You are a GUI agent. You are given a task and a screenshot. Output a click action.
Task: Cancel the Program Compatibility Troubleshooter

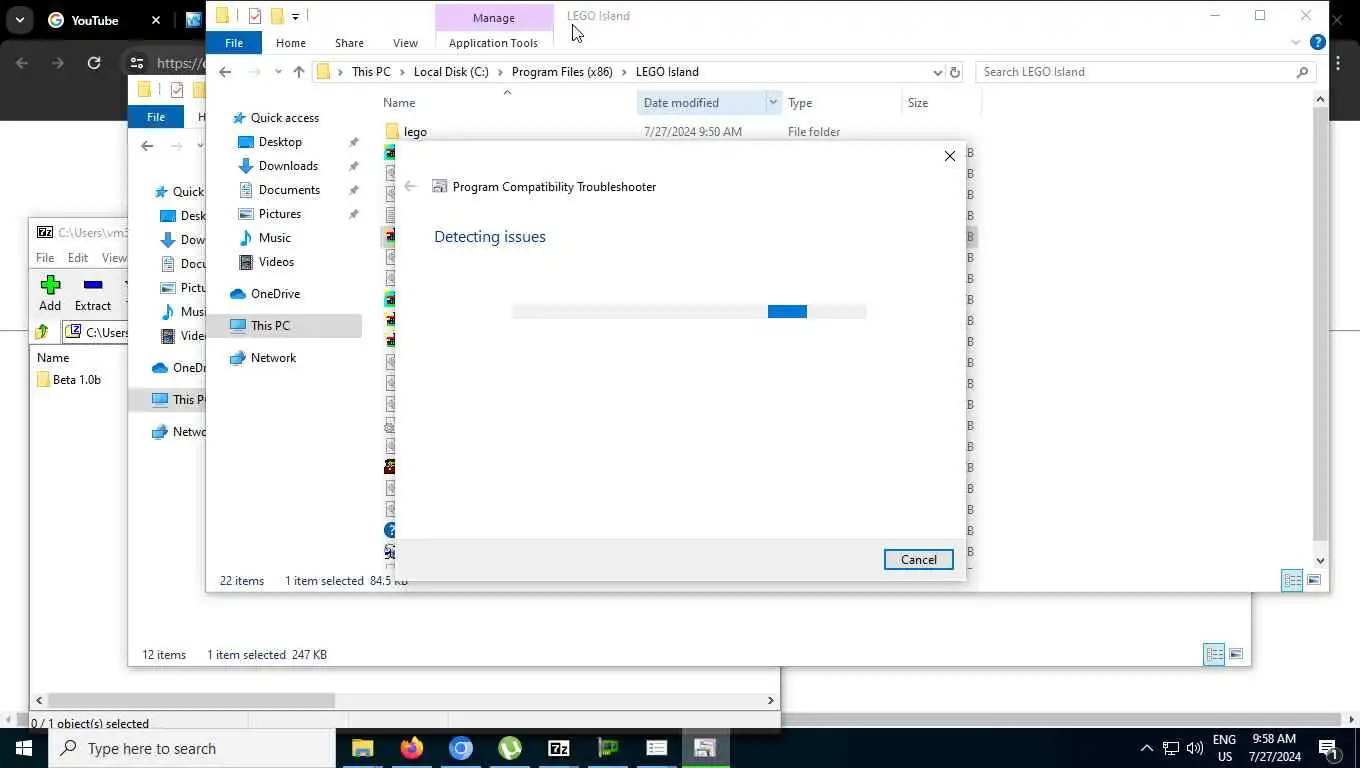tap(918, 560)
